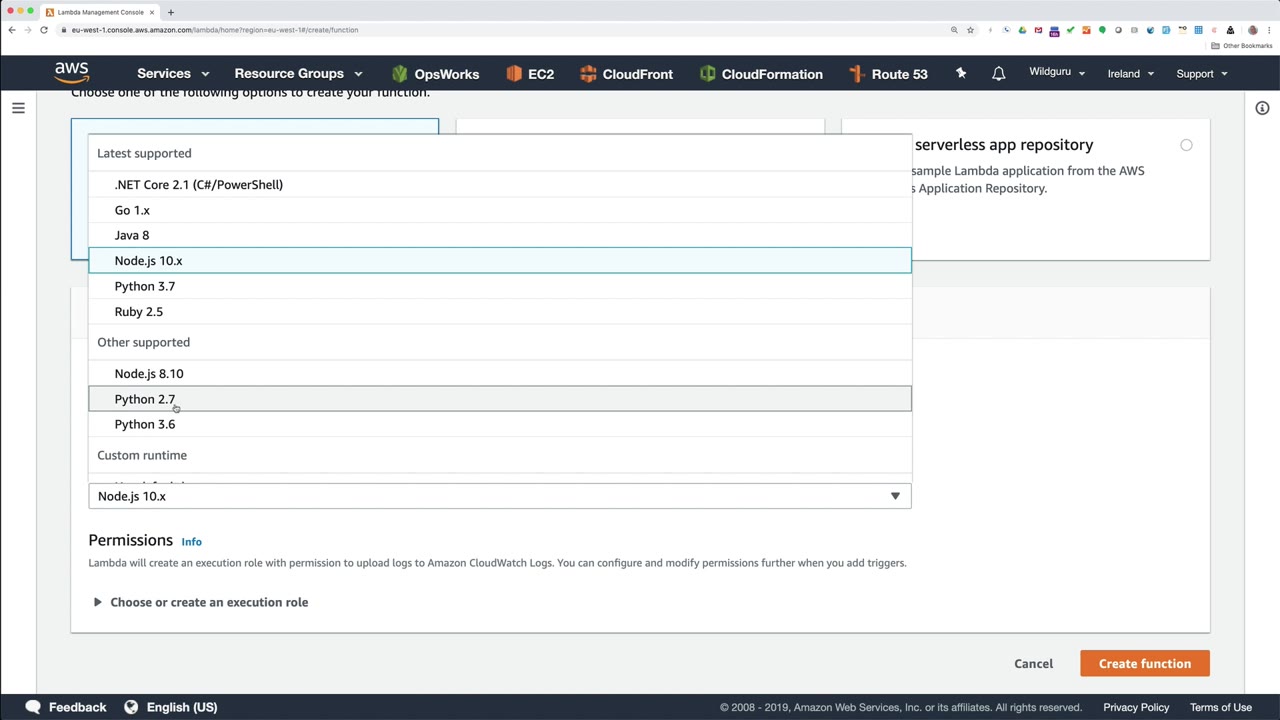Select .NET Core 2.1 (C#/PowerShell) runtime
The width and height of the screenshot is (1280, 720).
pyautogui.click(x=500, y=185)
